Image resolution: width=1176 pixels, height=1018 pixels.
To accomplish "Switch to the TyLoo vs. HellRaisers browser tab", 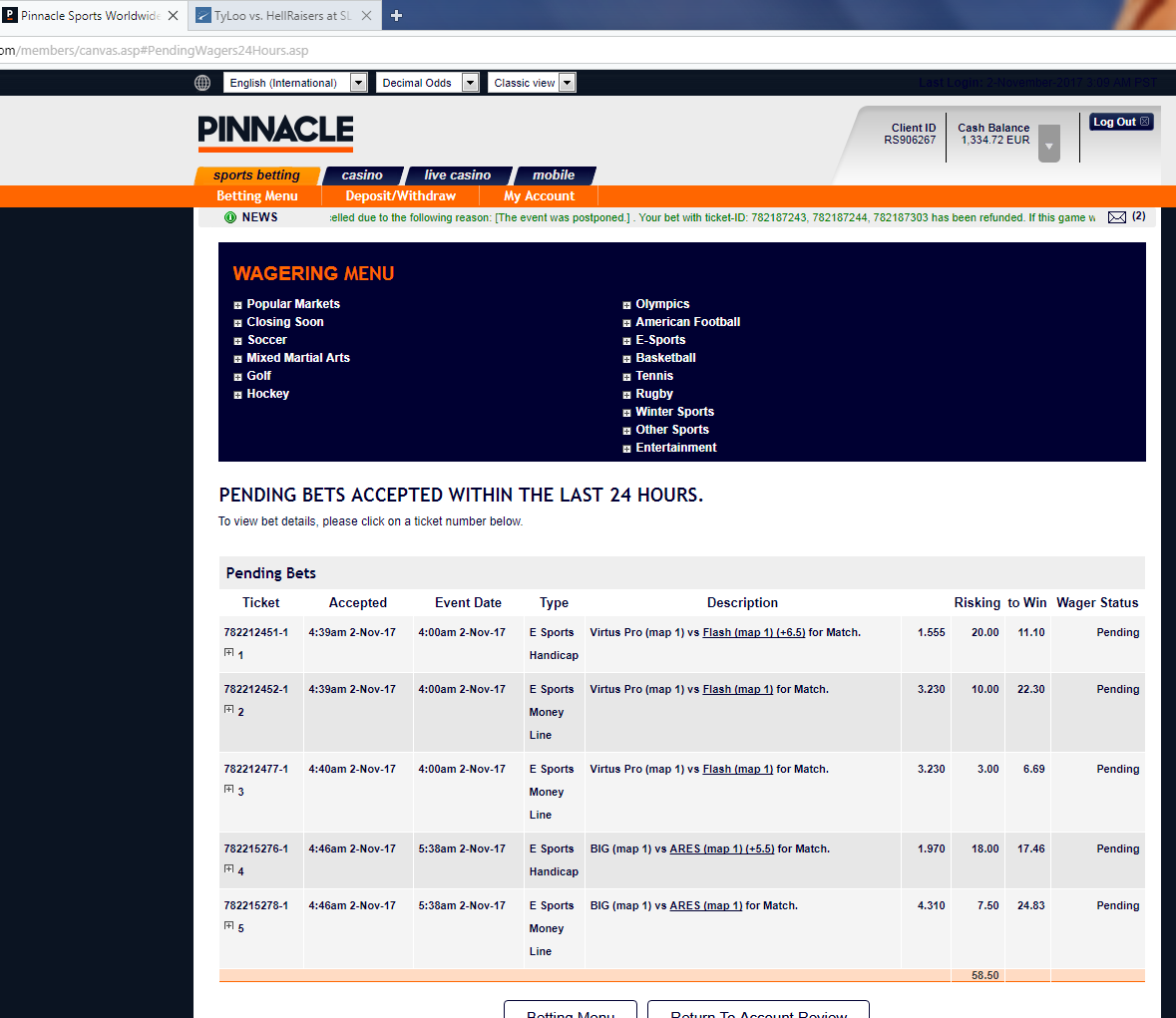I will pos(282,16).
